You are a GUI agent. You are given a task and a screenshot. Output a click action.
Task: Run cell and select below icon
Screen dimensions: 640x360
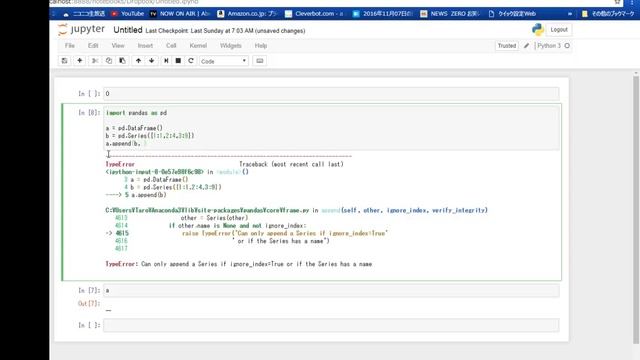[166, 61]
